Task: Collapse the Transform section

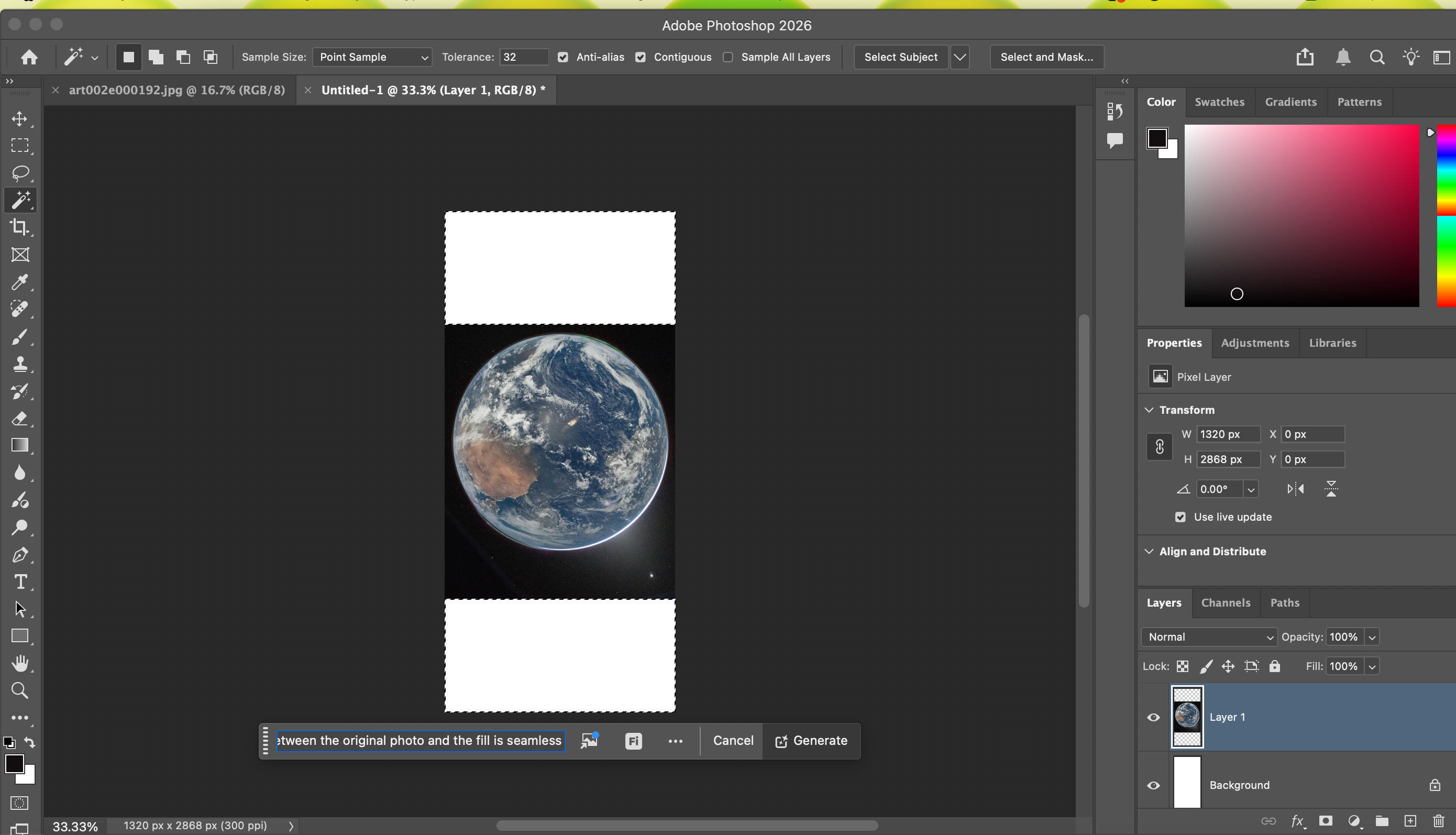Action: 1149,410
